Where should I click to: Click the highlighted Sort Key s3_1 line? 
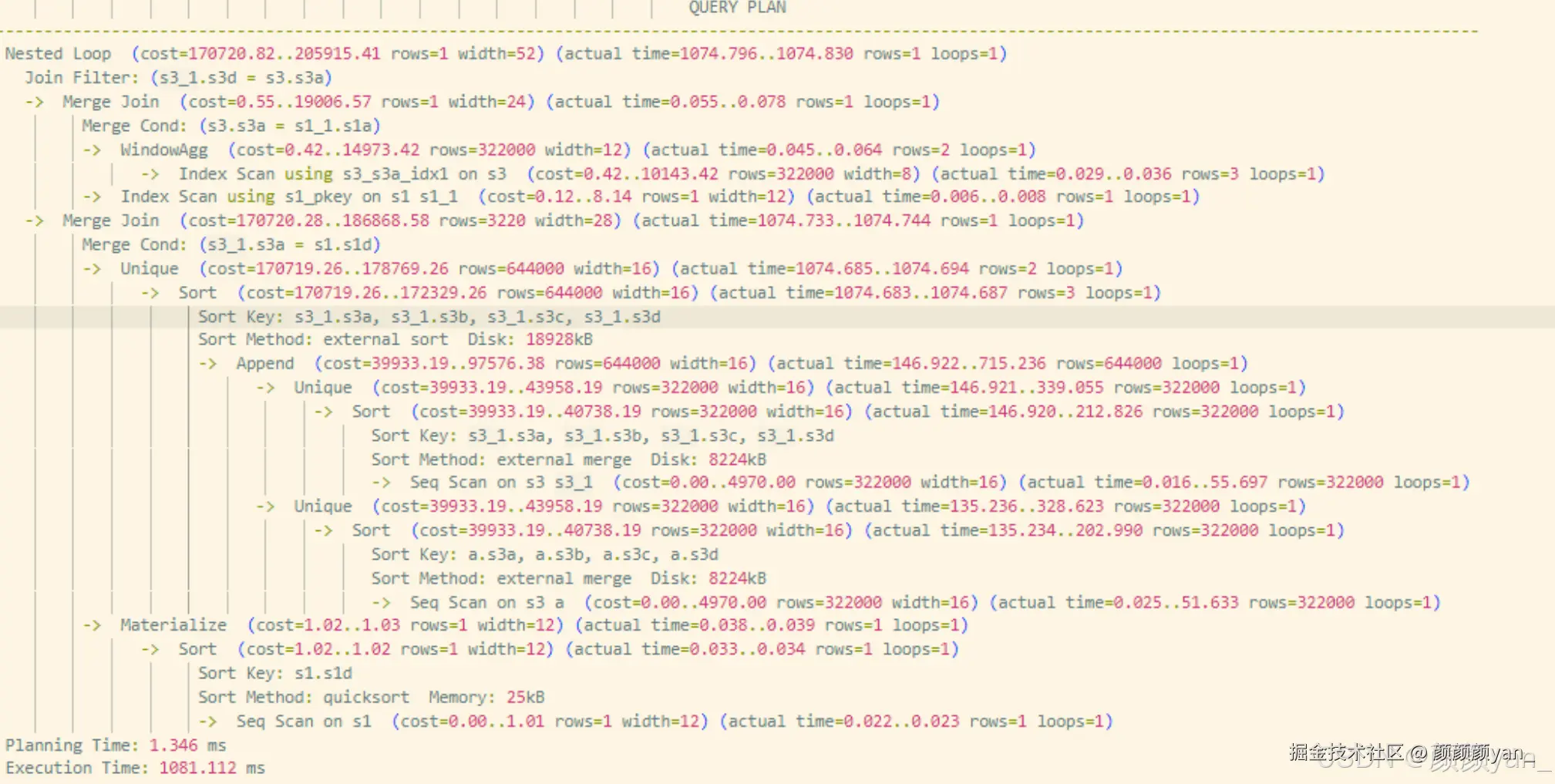click(429, 316)
